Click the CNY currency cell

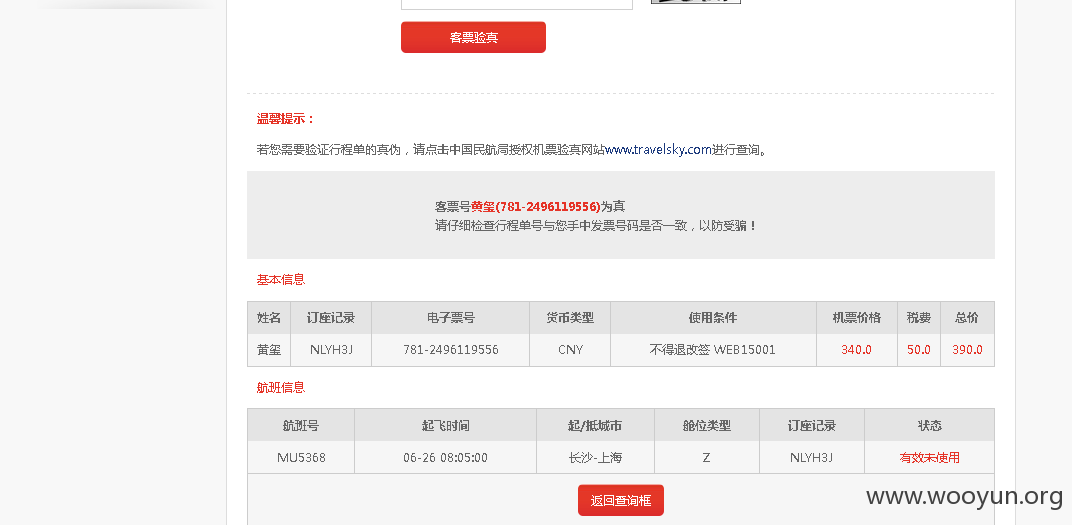(570, 350)
